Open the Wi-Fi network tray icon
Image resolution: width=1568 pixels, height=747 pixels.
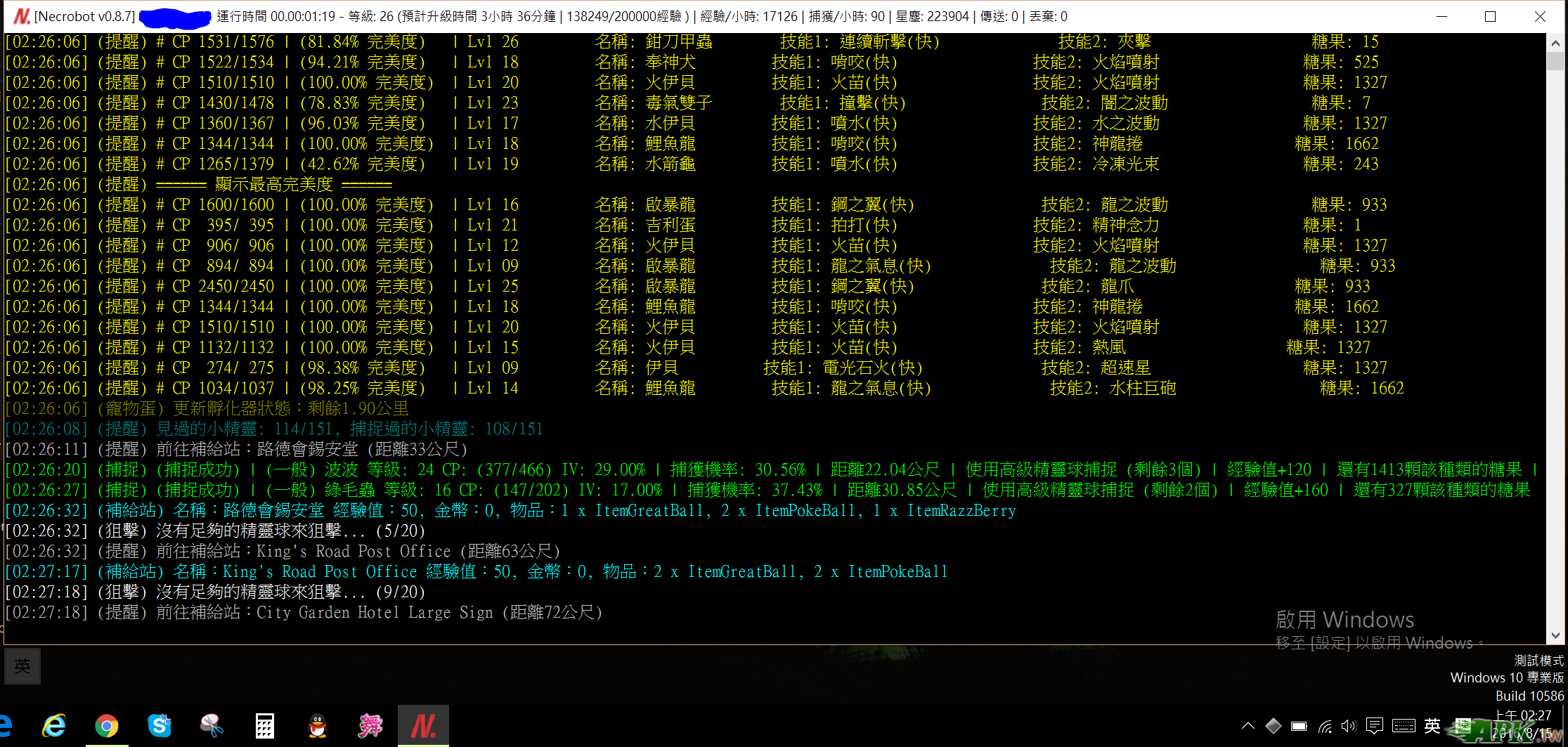click(1325, 726)
